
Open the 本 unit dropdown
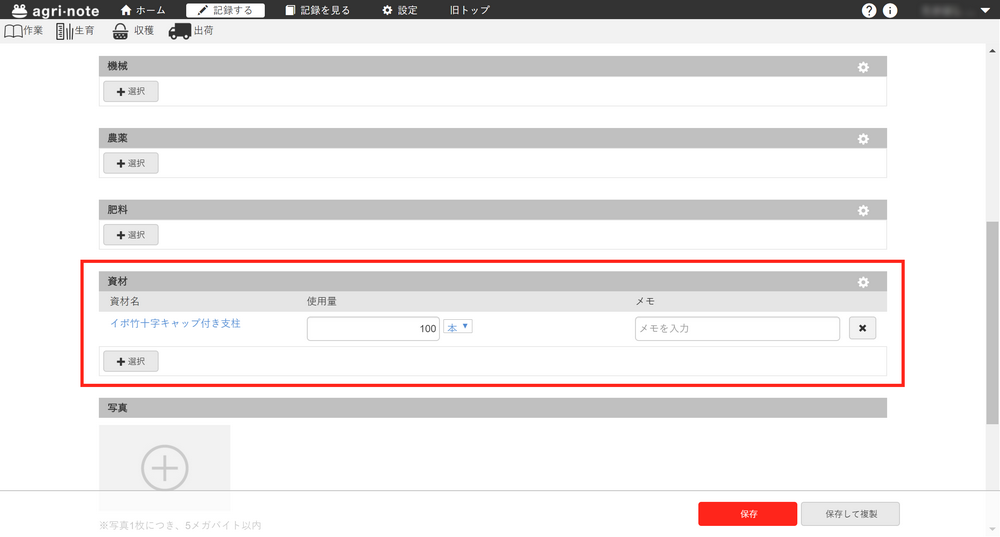(x=457, y=327)
